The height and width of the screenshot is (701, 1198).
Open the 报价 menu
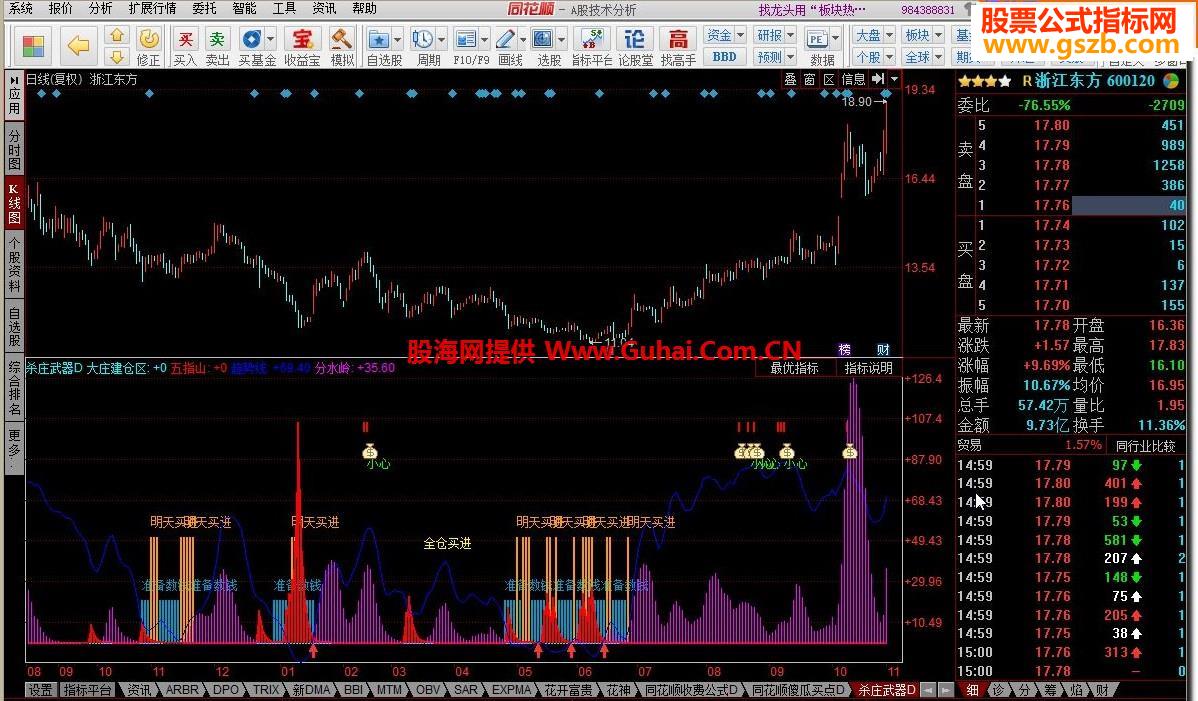click(60, 8)
